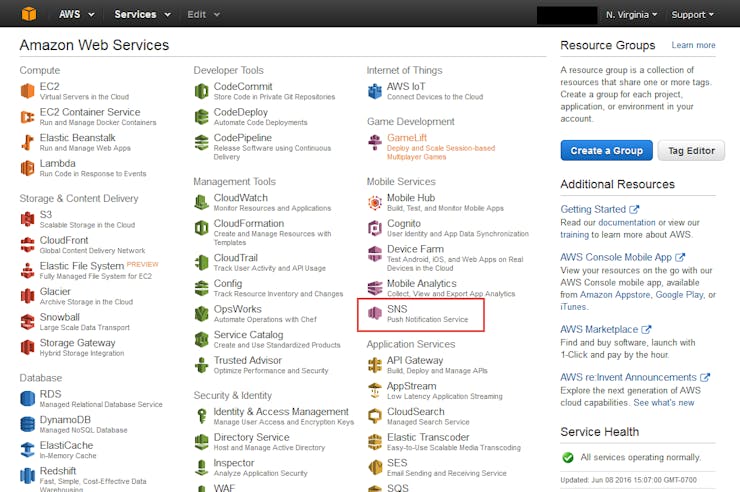Click the AWS IoT icon
The width and height of the screenshot is (740, 492).
pos(375,91)
